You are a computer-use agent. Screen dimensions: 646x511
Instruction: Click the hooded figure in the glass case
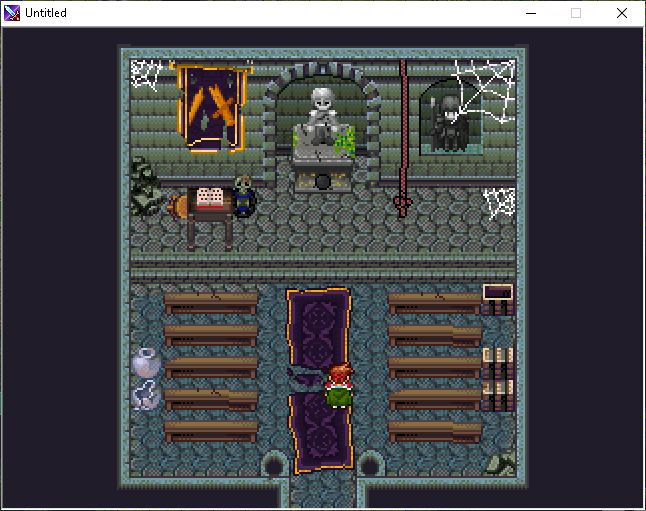(x=448, y=122)
